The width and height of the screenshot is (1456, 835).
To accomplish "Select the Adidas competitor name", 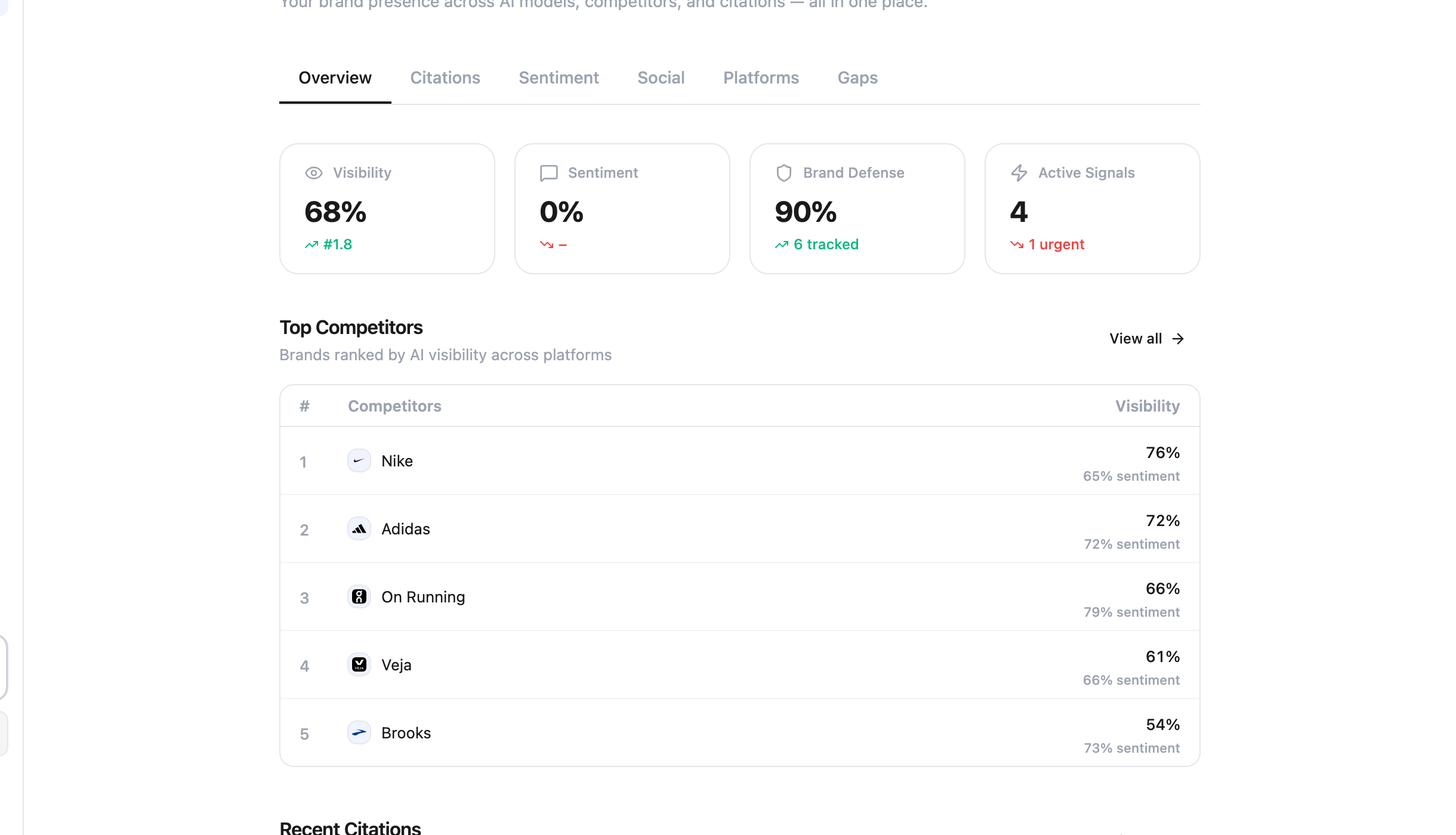I will [406, 529].
